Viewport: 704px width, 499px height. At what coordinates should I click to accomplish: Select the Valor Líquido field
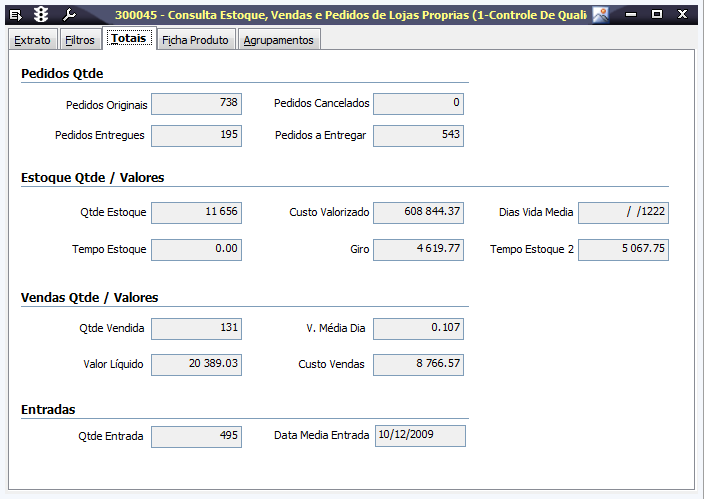click(196, 366)
